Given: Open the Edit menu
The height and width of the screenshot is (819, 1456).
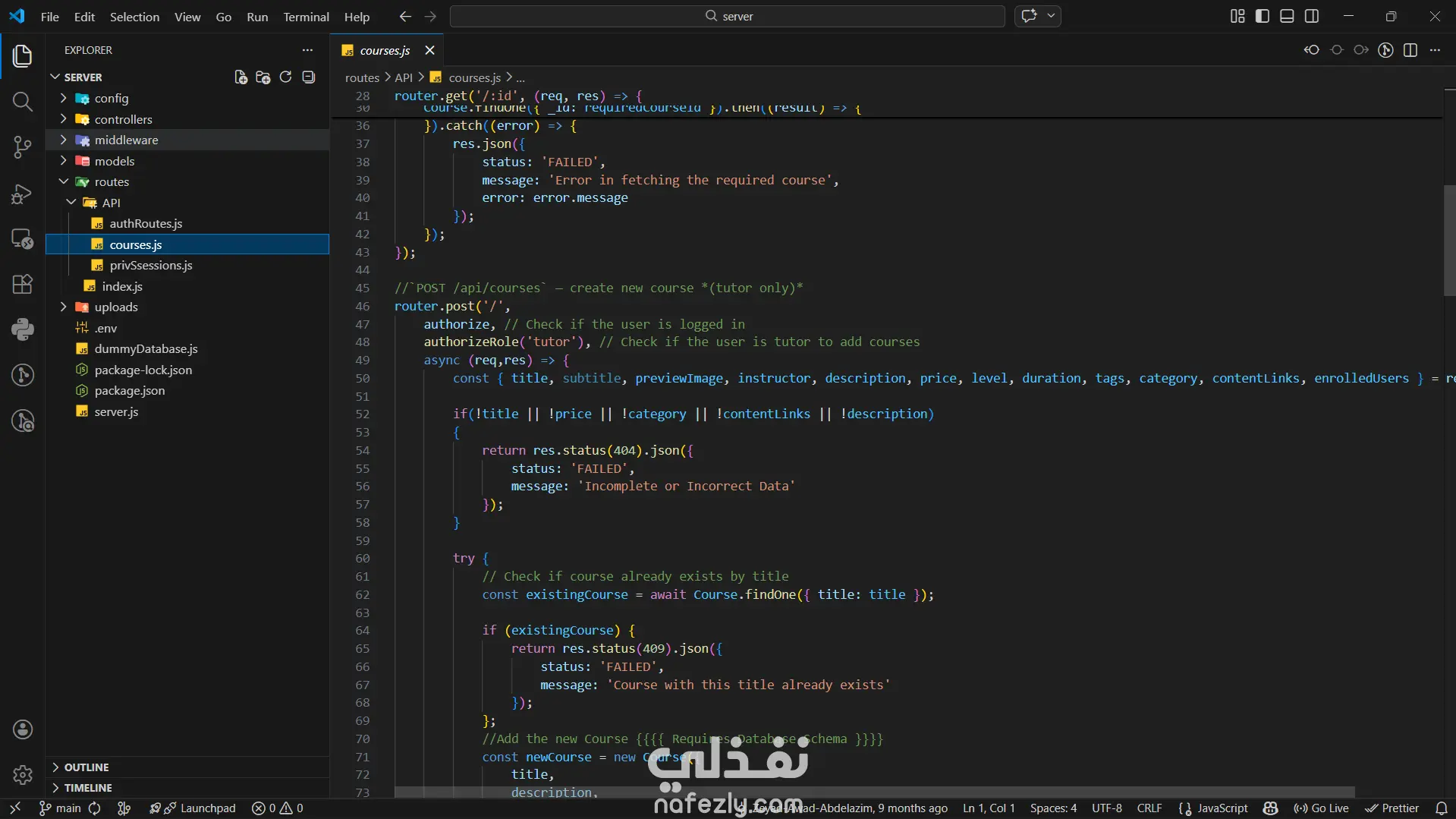Looking at the screenshot, I should pyautogui.click(x=84, y=17).
